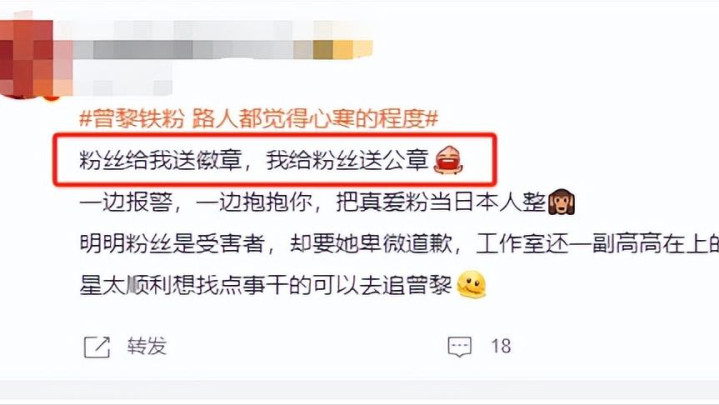Click the yellow hugging face emoji
The image size is (719, 405).
tap(471, 285)
